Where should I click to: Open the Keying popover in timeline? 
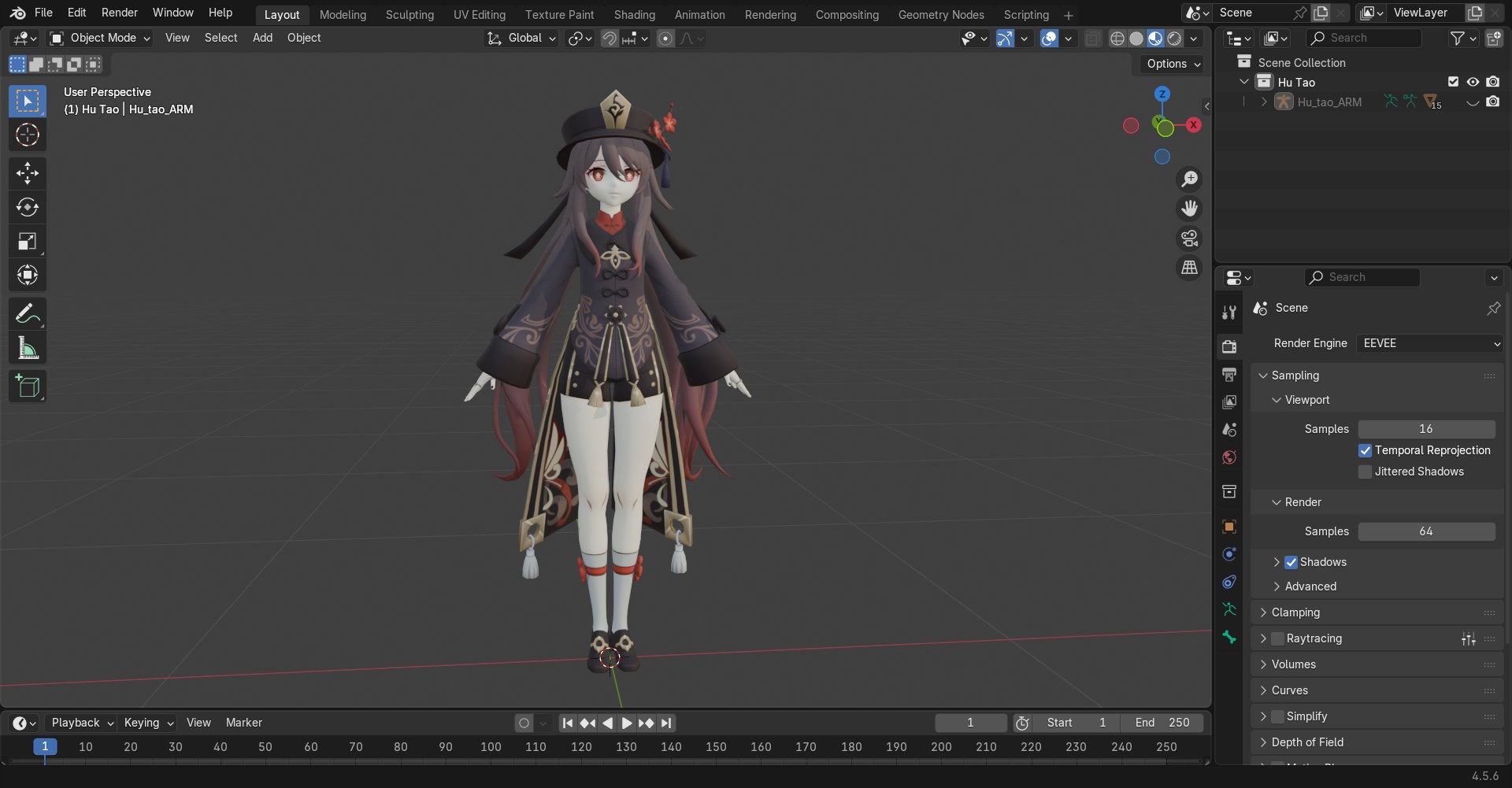coord(148,723)
